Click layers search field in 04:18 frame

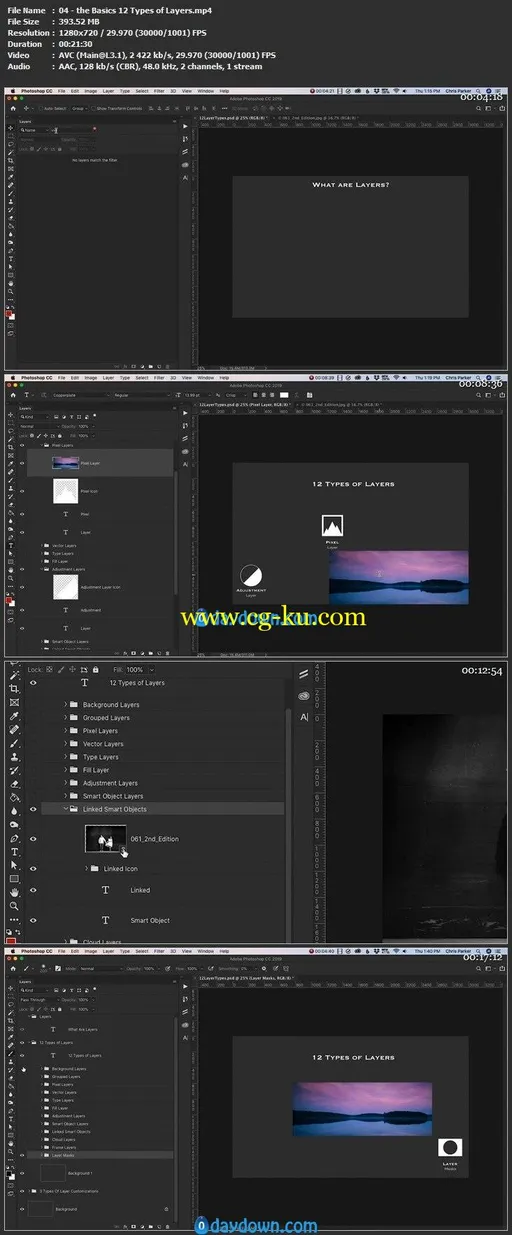point(72,130)
